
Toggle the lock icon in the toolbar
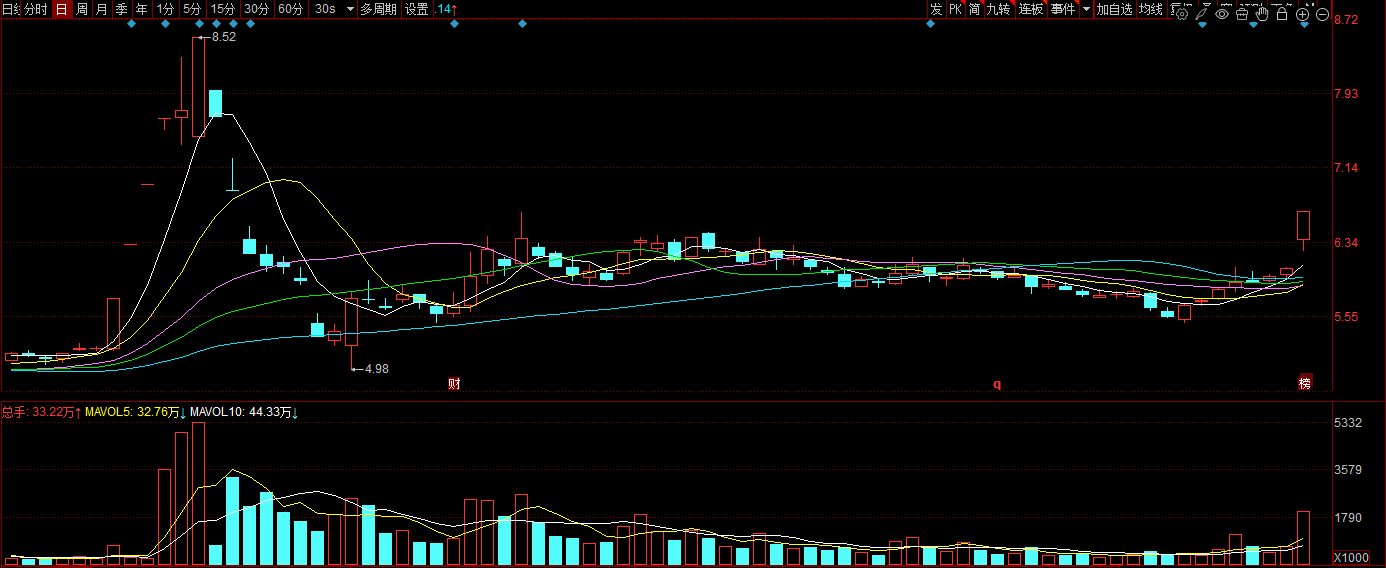tap(1282, 14)
